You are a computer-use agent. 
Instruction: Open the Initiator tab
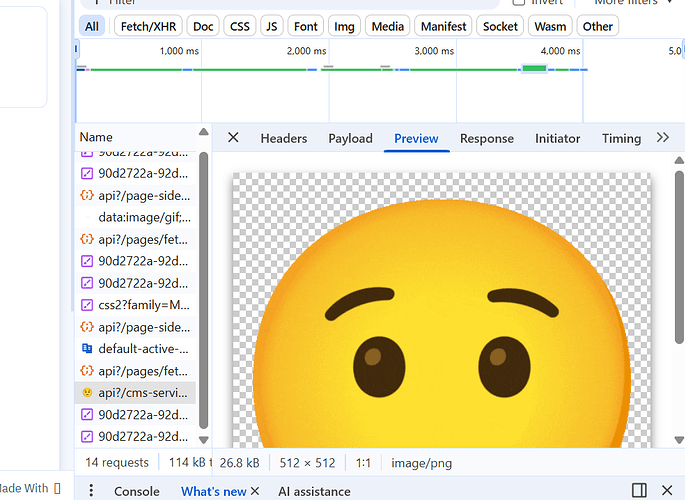[557, 138]
